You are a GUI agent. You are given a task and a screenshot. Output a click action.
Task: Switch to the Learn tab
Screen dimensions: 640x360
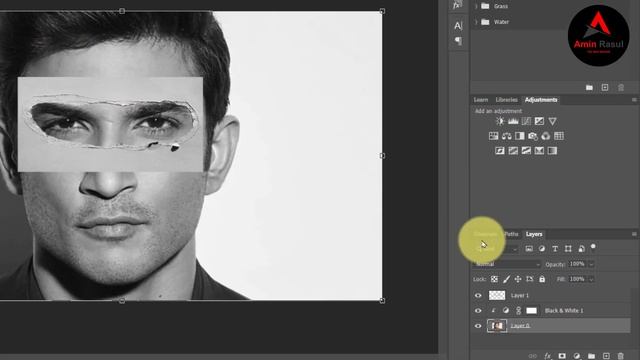click(480, 100)
